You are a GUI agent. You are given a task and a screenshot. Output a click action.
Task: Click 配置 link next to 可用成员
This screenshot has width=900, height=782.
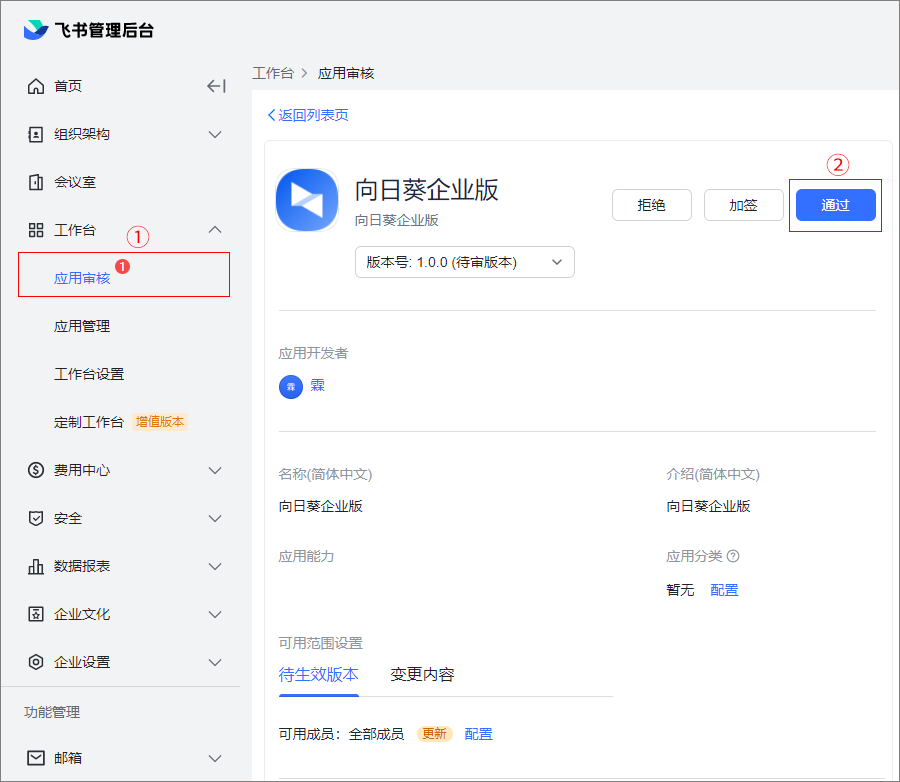479,734
